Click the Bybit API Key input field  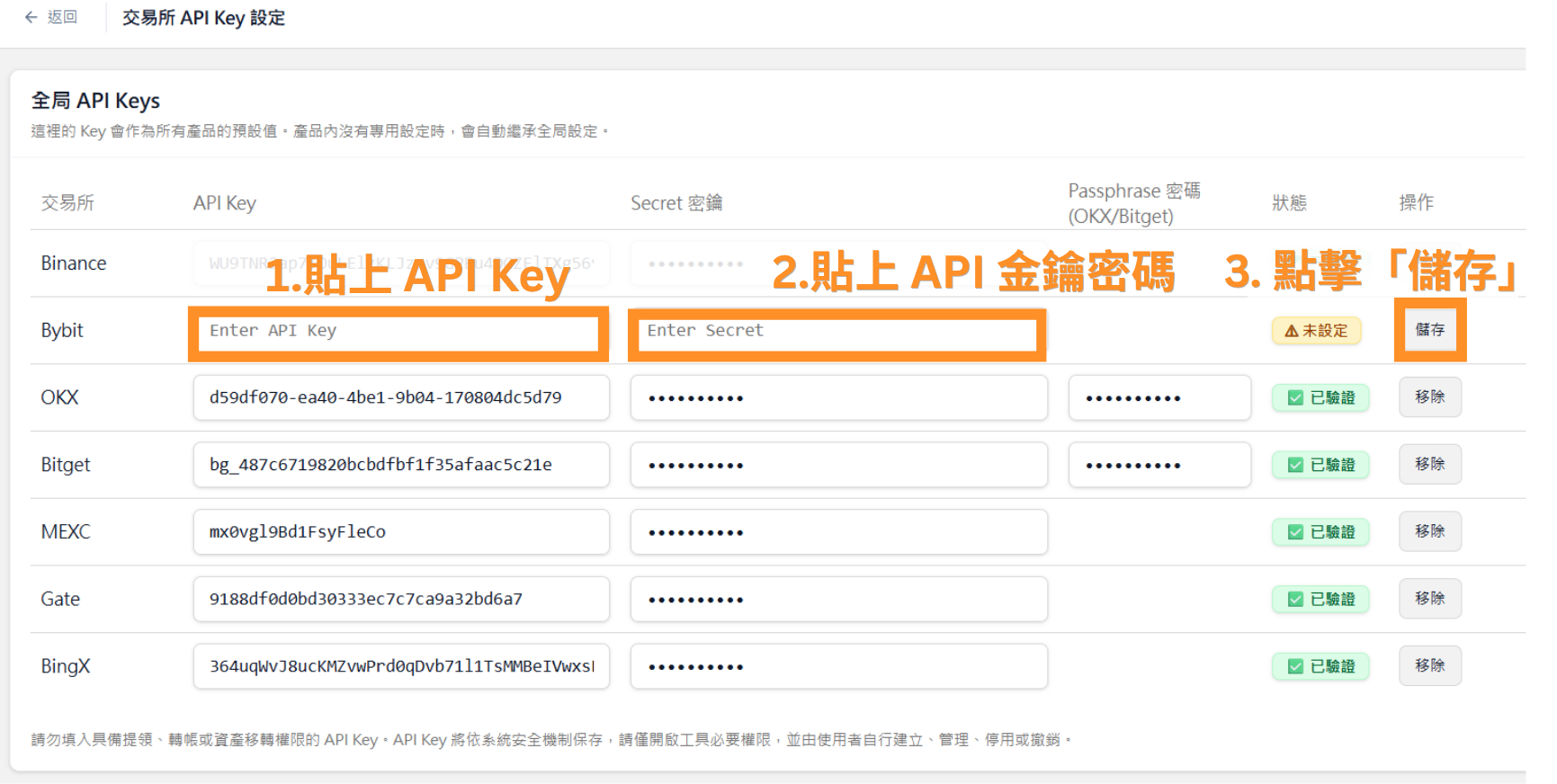tap(398, 334)
